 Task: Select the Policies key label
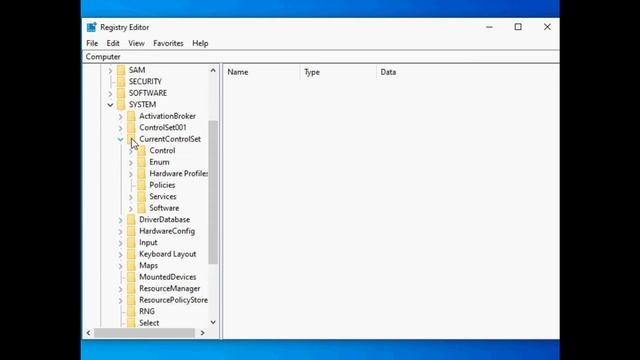(162, 185)
